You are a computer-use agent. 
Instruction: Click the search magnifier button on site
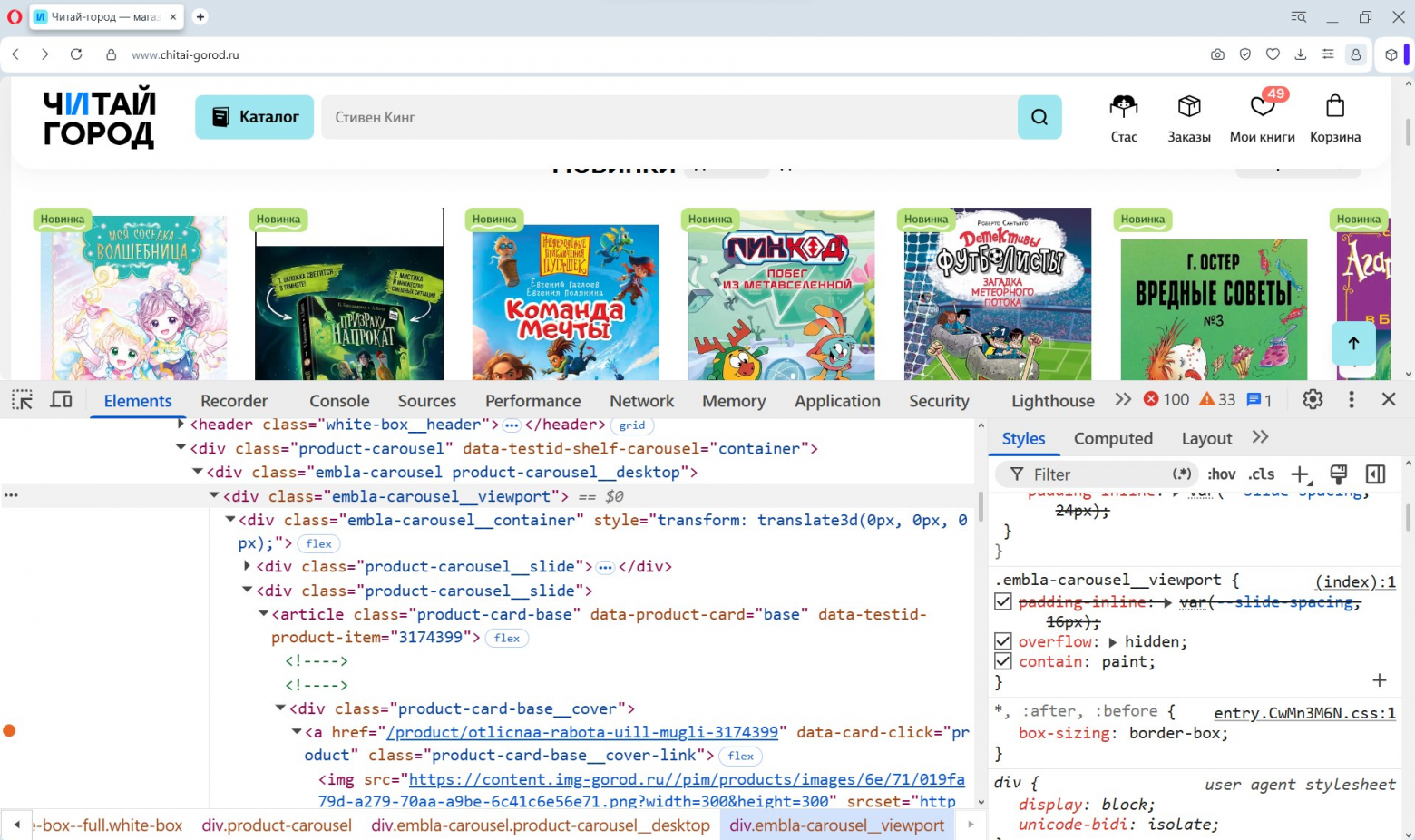pos(1039,117)
